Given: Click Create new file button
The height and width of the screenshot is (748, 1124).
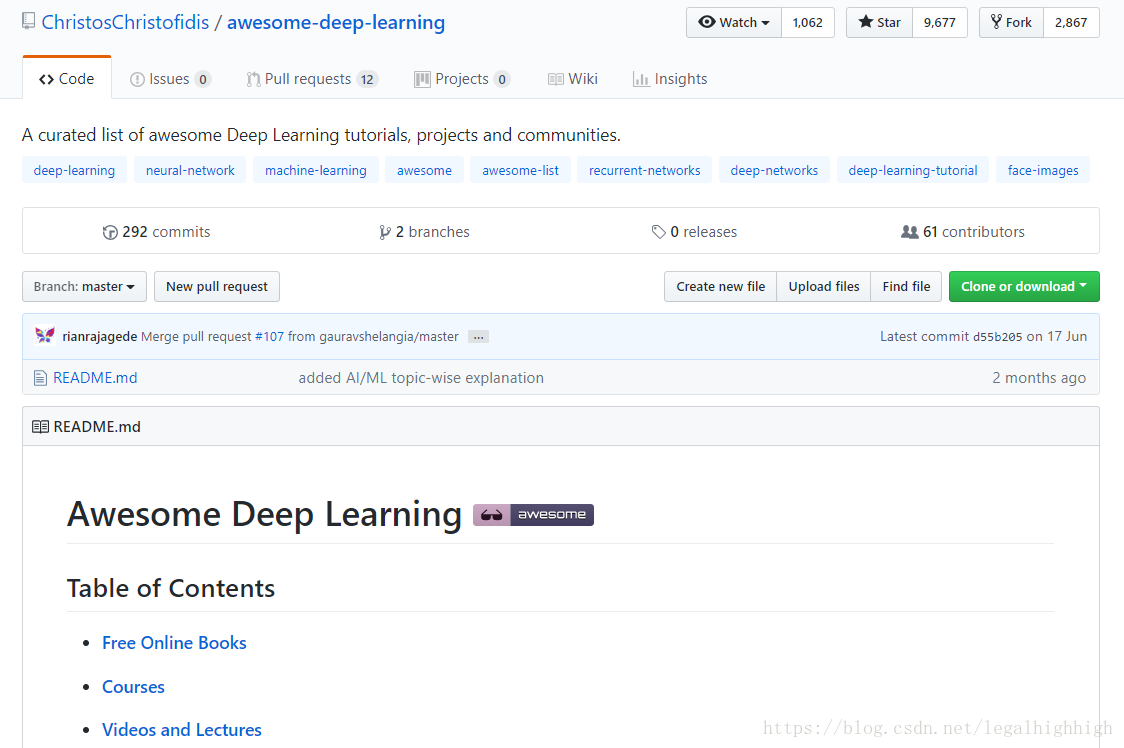Looking at the screenshot, I should [x=720, y=286].
